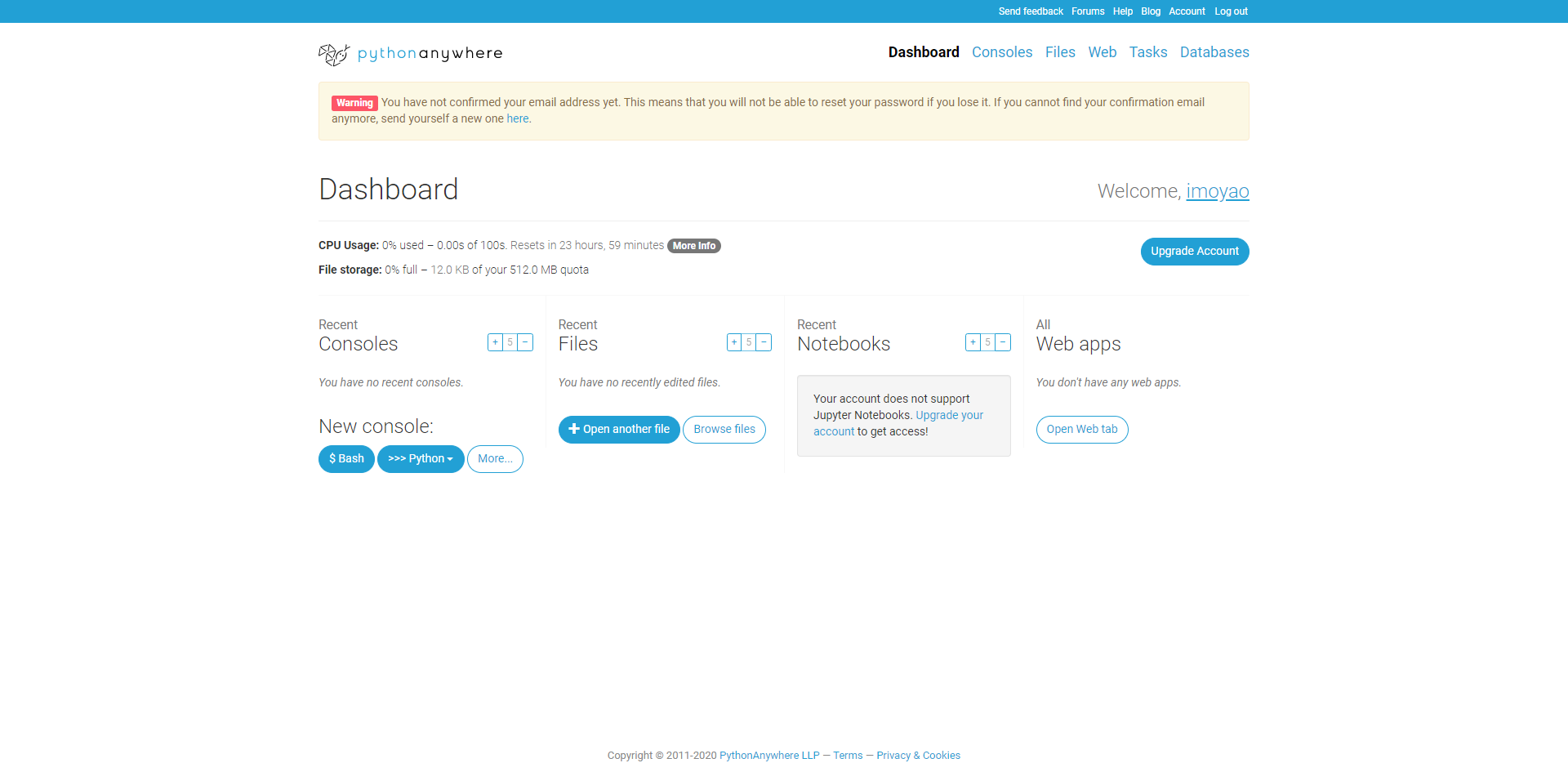Click 'Resets in 23 hours, 59 minutes' text
The image size is (1568, 763).
[587, 245]
